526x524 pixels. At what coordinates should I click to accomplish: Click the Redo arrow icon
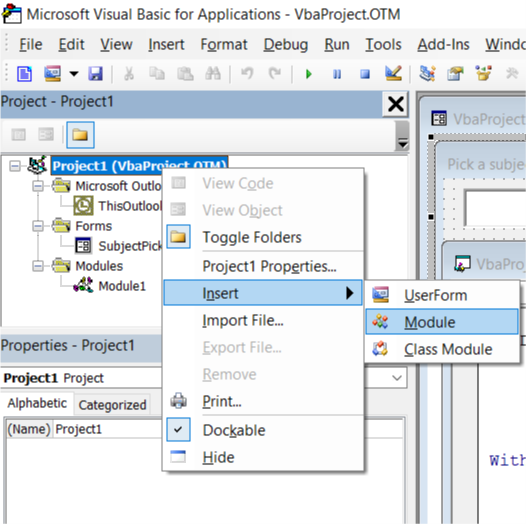click(275, 73)
